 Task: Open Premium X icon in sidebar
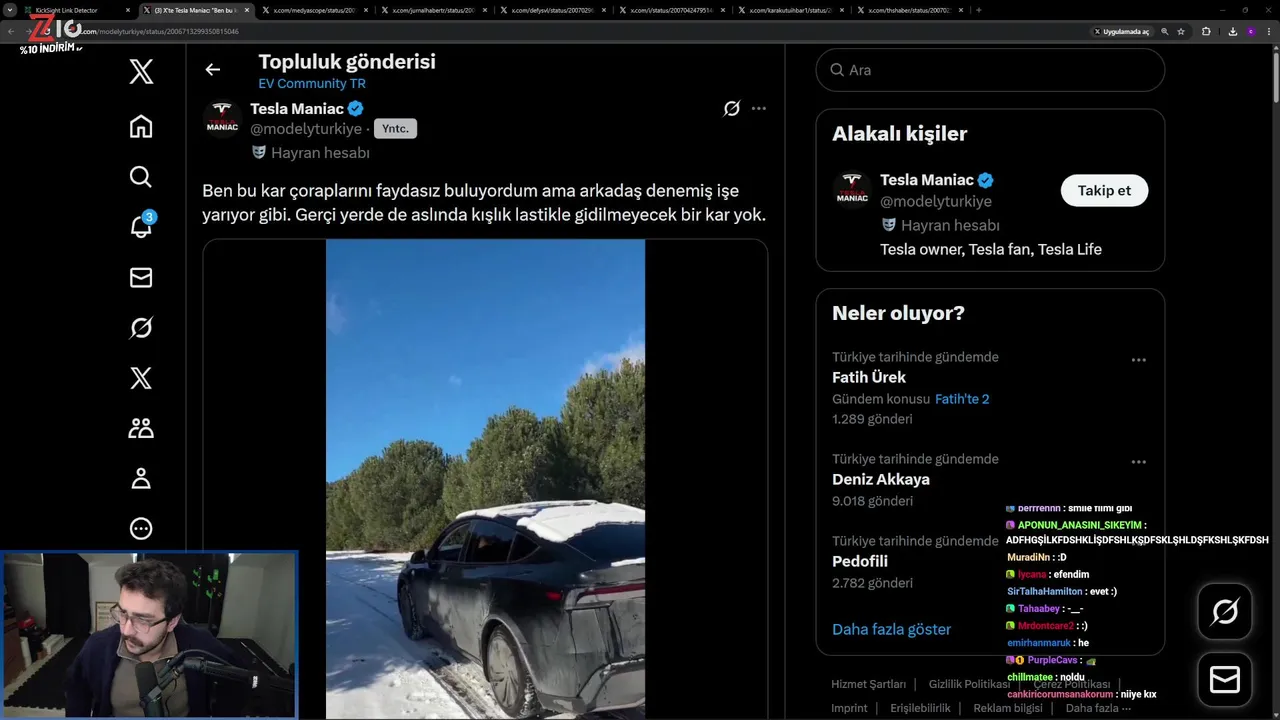141,377
